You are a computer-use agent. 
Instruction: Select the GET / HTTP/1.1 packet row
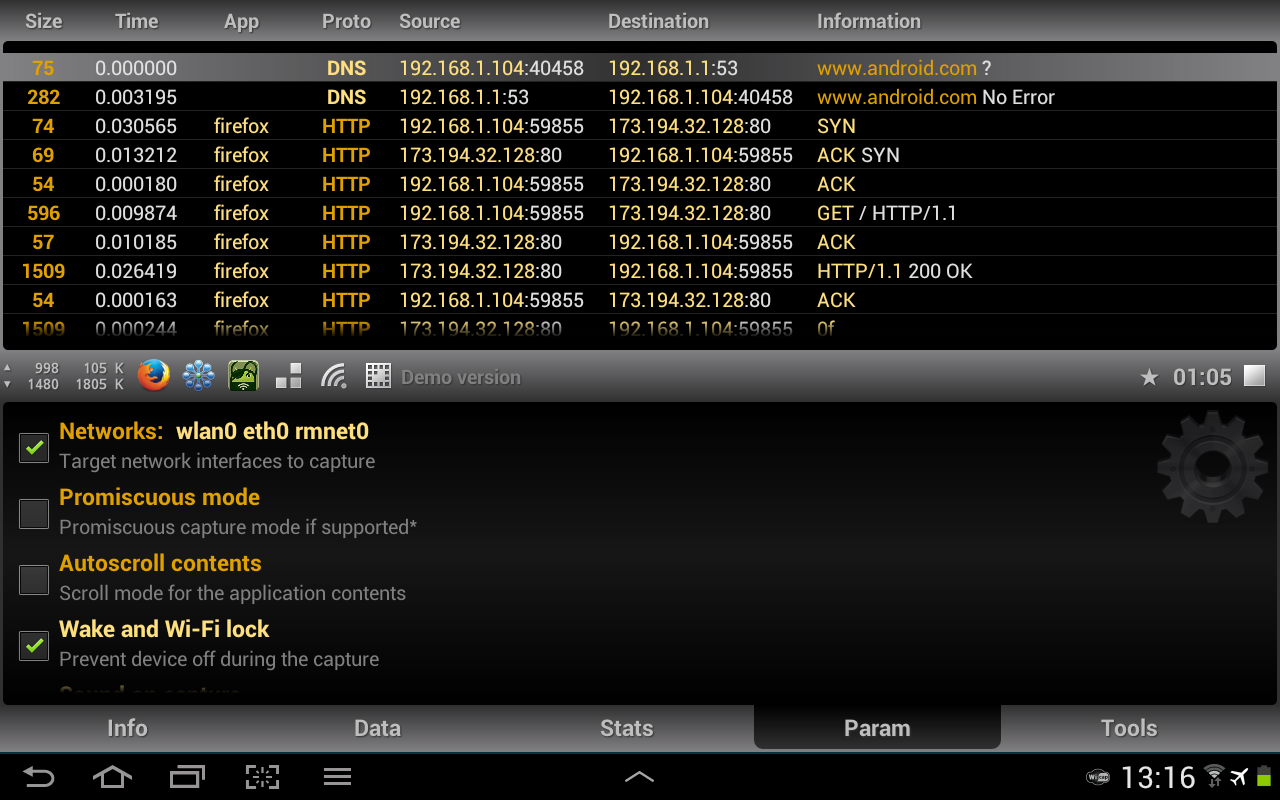(640, 213)
